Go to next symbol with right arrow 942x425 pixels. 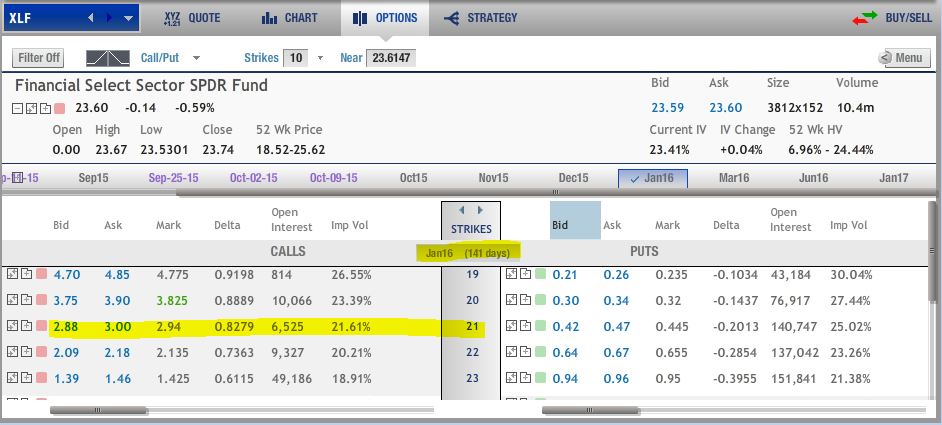click(109, 18)
